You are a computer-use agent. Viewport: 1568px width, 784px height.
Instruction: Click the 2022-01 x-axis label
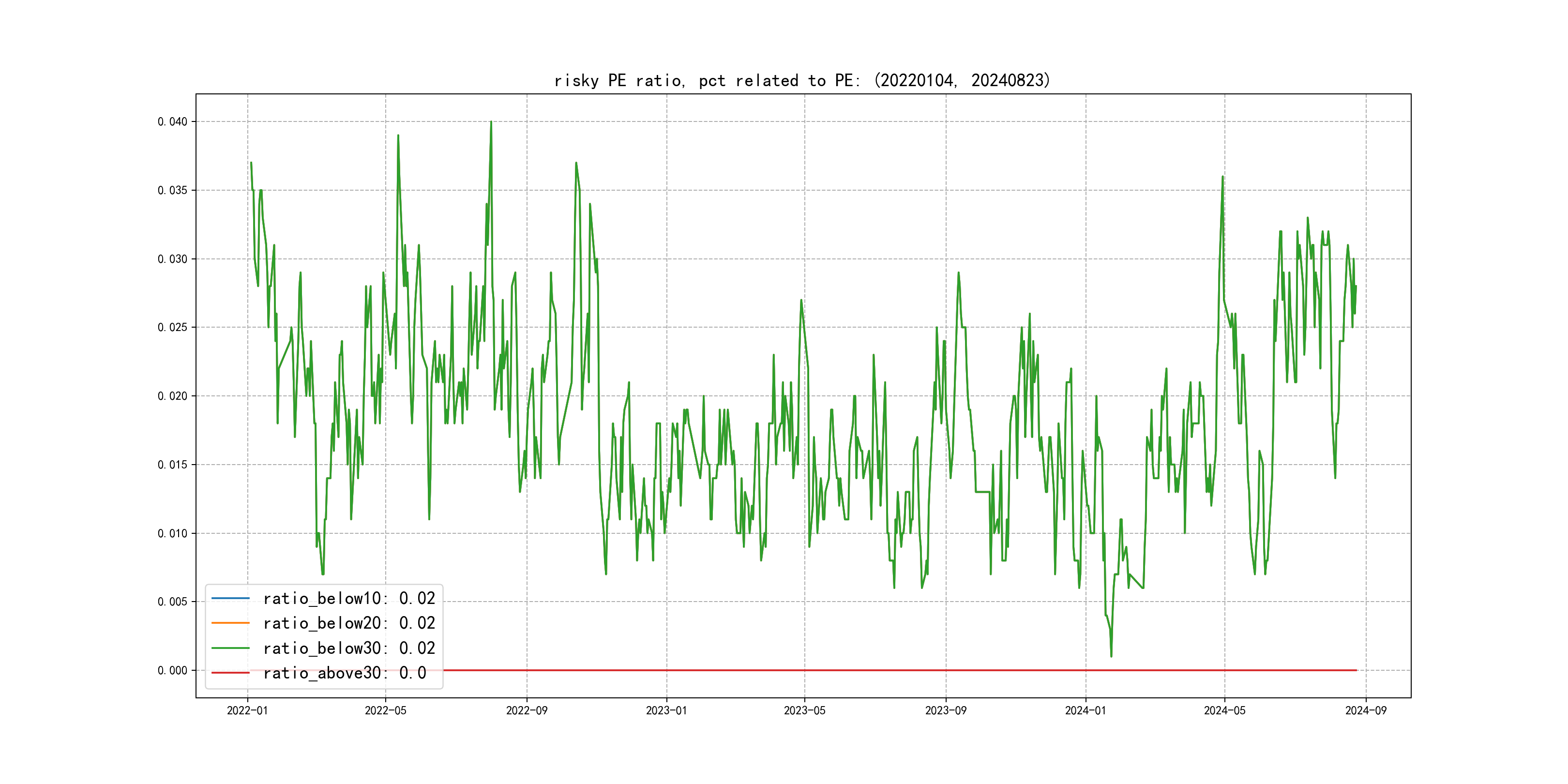247,711
